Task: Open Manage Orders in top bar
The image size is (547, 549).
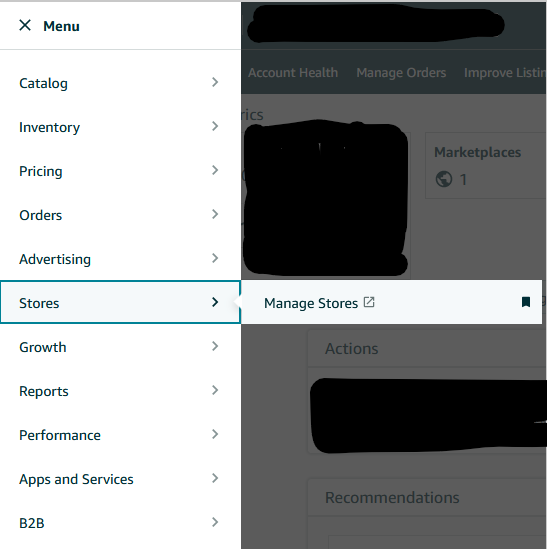Action: pos(401,72)
